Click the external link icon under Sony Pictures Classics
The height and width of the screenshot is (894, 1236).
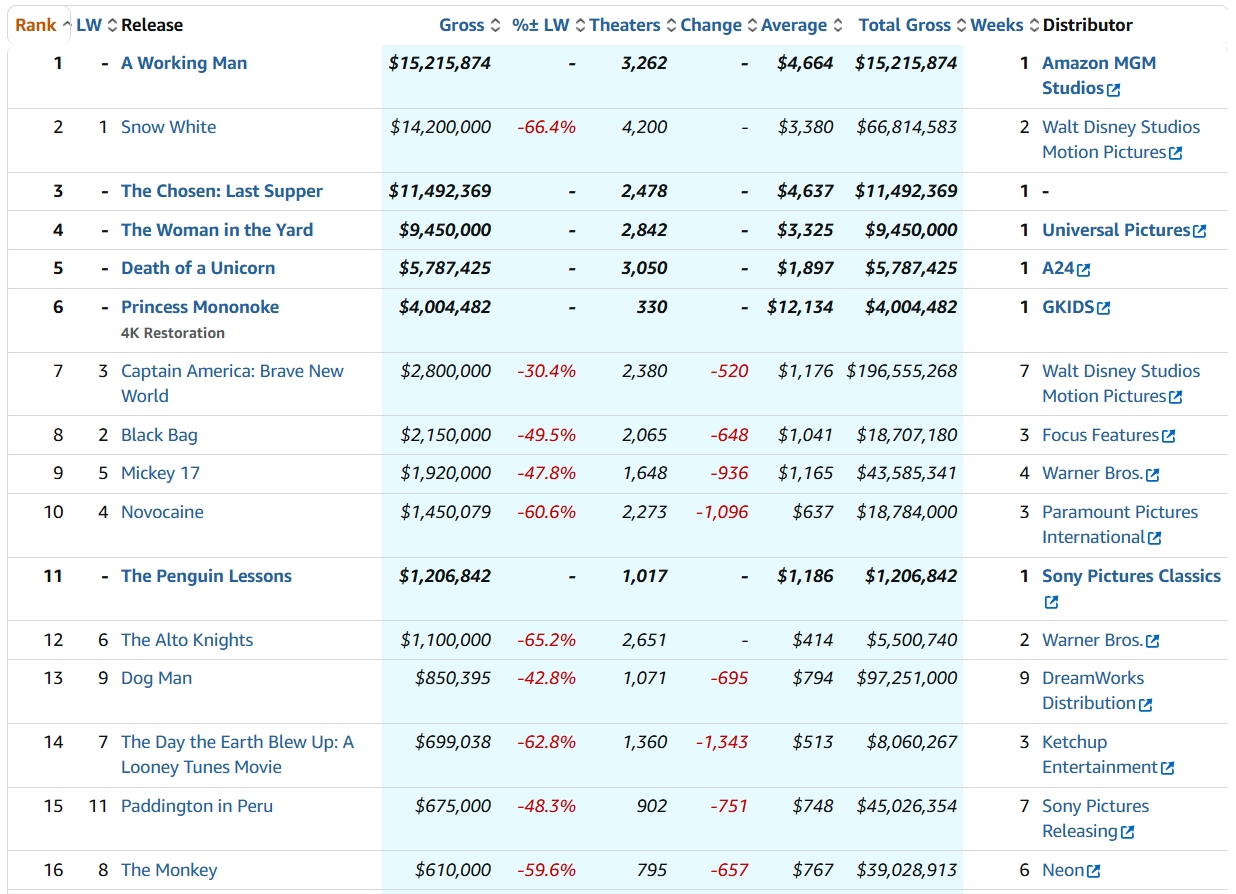click(x=1051, y=602)
